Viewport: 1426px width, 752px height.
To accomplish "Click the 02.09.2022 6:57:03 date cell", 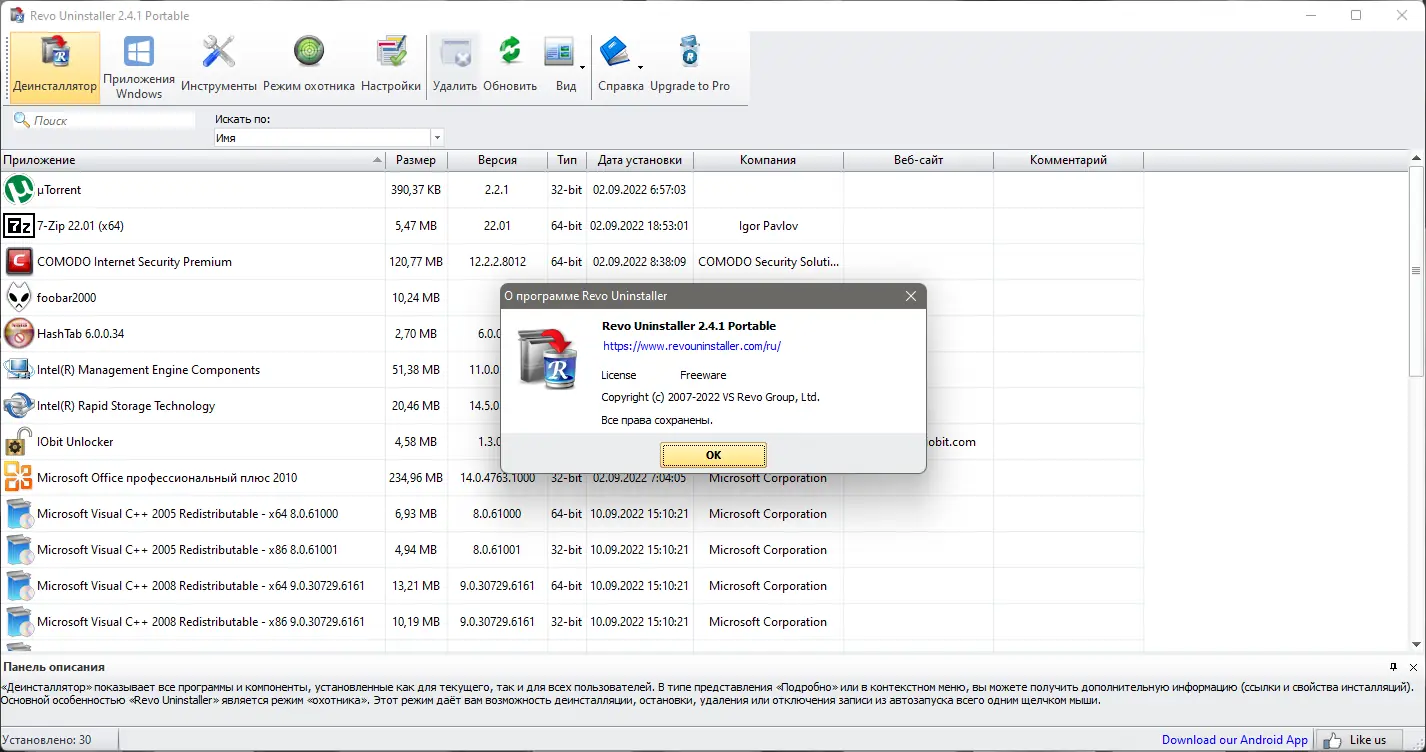I will pos(640,190).
